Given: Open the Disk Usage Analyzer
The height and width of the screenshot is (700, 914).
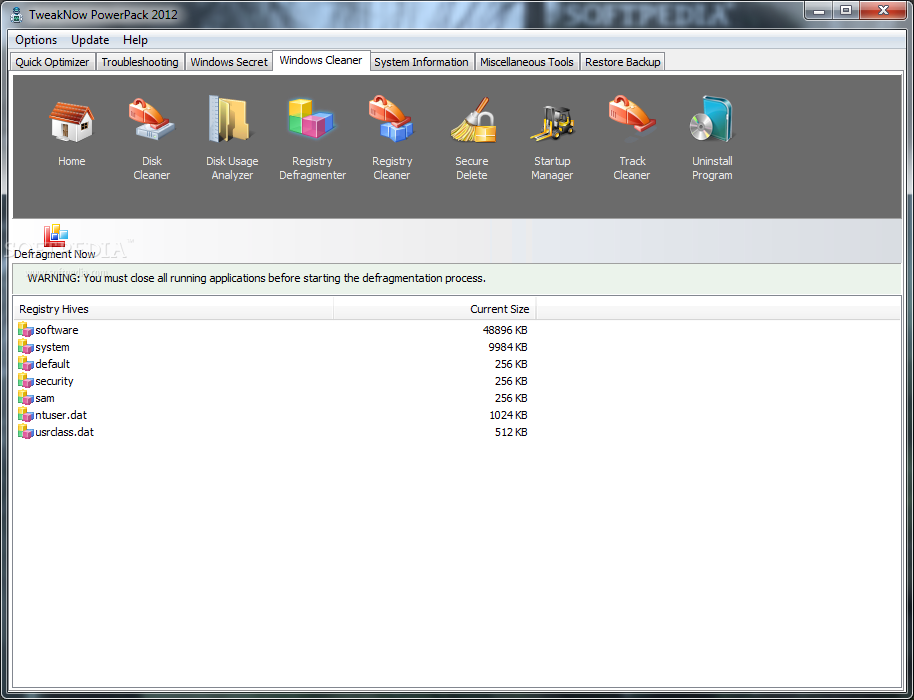Looking at the screenshot, I should coord(231,139).
